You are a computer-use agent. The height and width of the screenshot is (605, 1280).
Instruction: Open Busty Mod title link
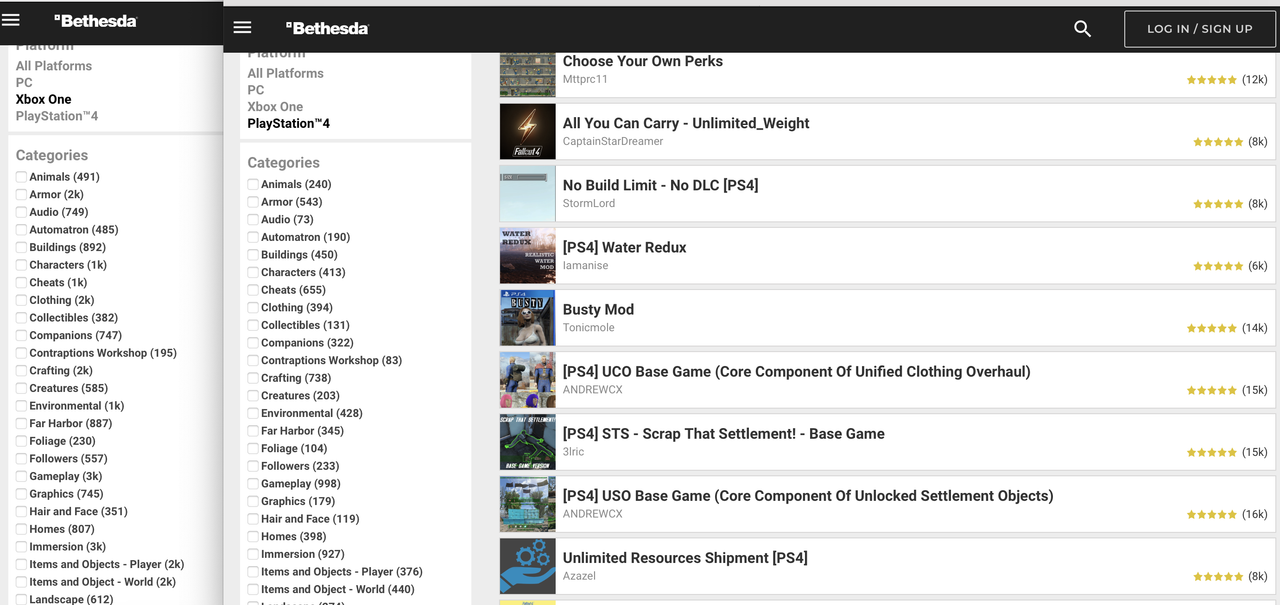click(x=598, y=309)
